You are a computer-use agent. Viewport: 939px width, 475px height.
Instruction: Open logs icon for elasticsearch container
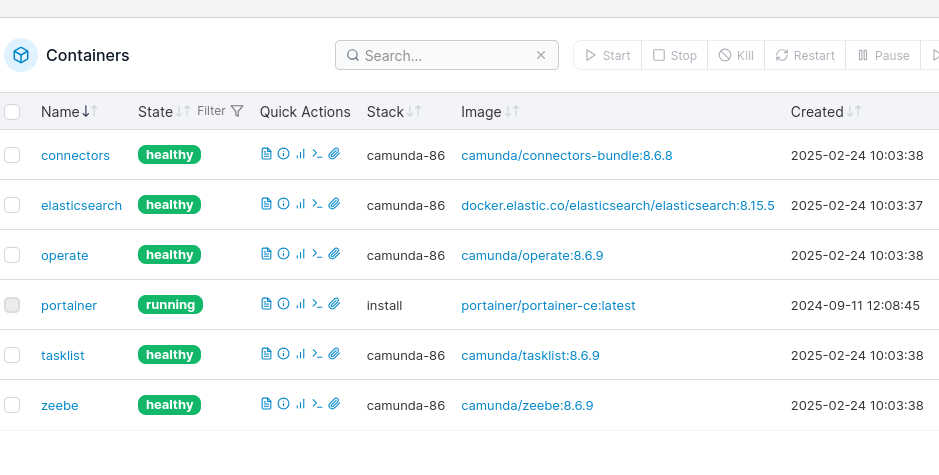[266, 204]
